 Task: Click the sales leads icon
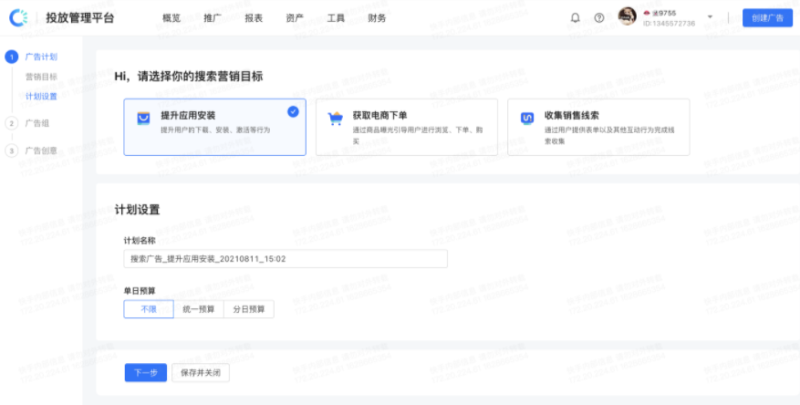click(527, 119)
